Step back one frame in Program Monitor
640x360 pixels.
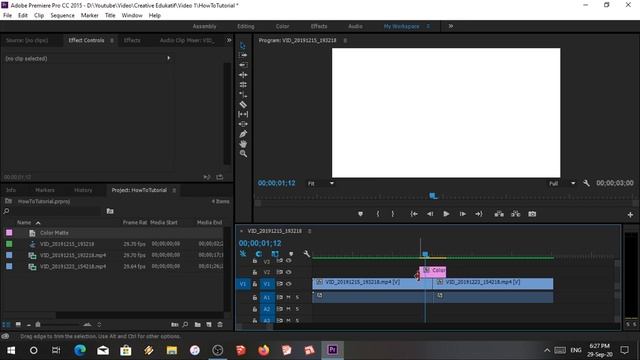(430, 214)
